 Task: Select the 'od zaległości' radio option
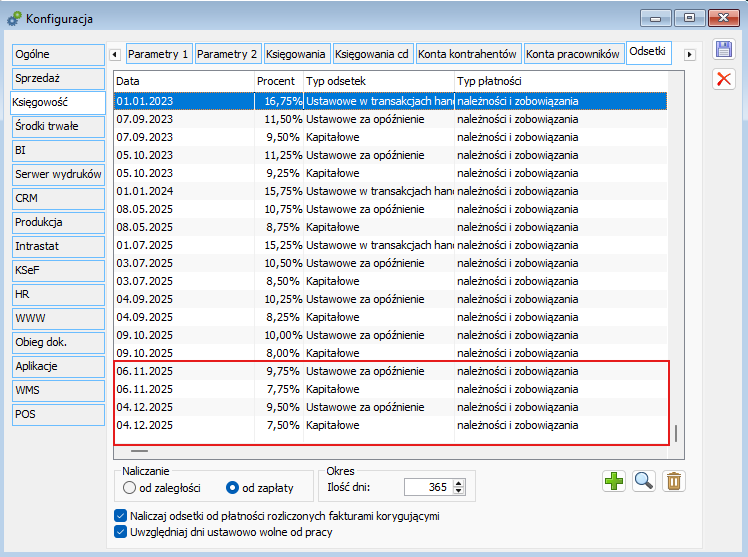130,488
